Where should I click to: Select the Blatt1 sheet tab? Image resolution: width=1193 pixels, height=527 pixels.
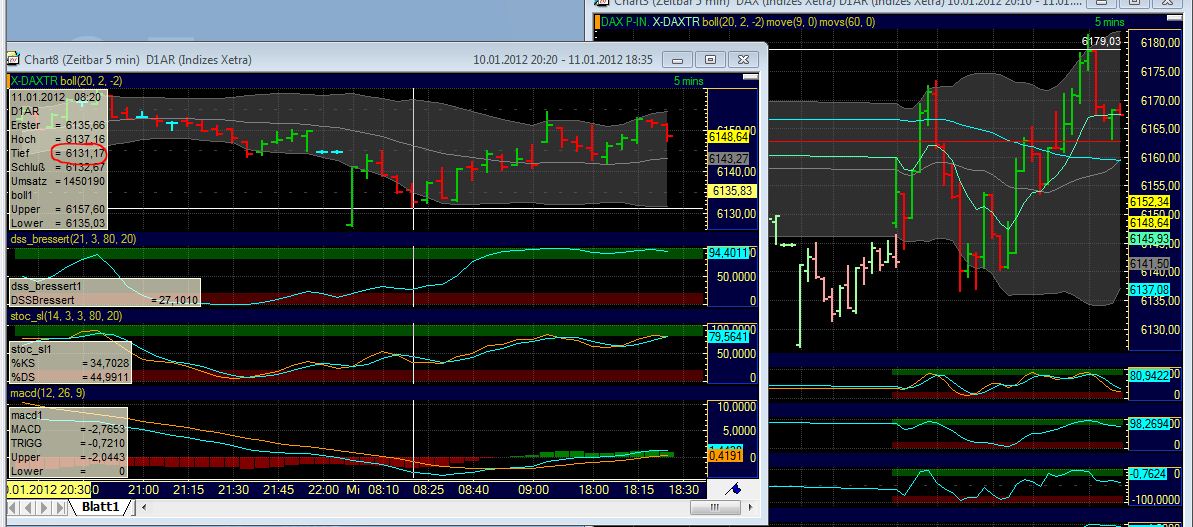100,508
